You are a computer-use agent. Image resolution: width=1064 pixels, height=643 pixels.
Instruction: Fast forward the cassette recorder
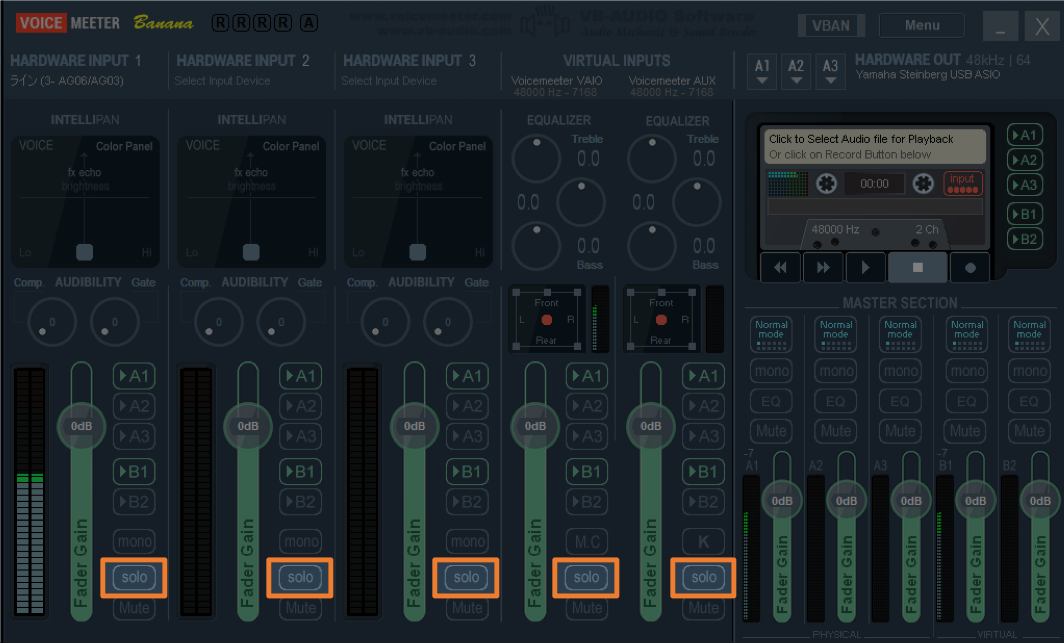[823, 267]
